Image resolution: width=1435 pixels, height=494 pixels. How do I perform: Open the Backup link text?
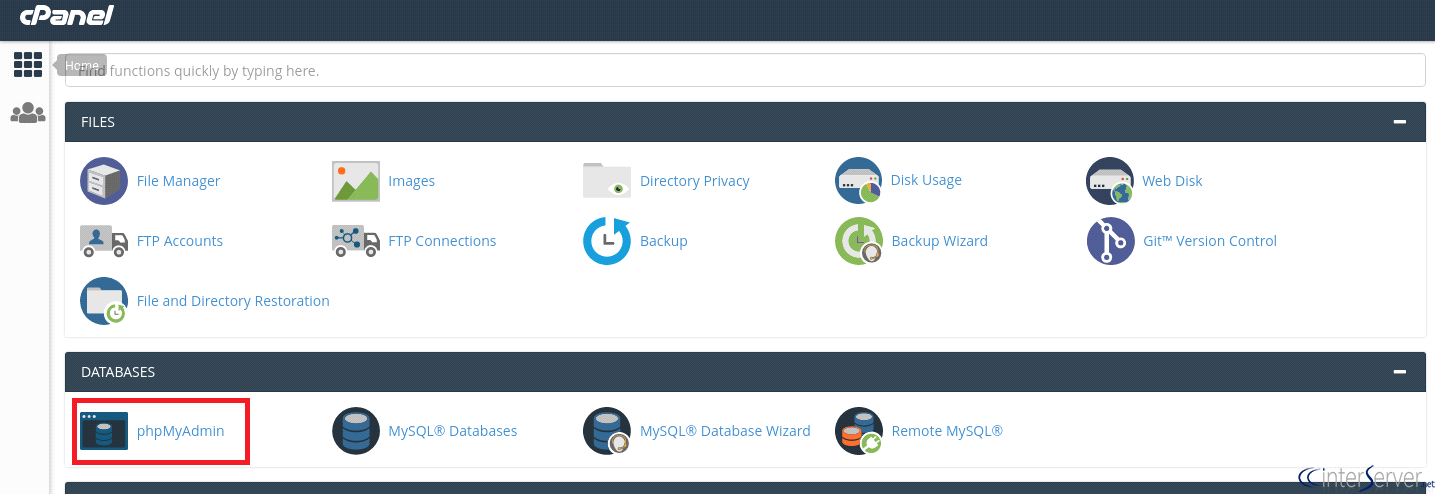click(x=664, y=241)
